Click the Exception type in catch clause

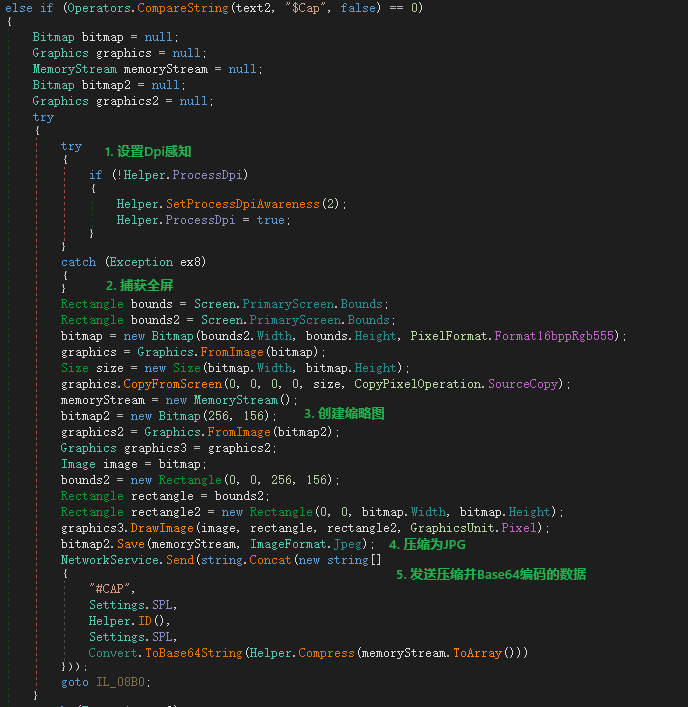click(x=141, y=262)
